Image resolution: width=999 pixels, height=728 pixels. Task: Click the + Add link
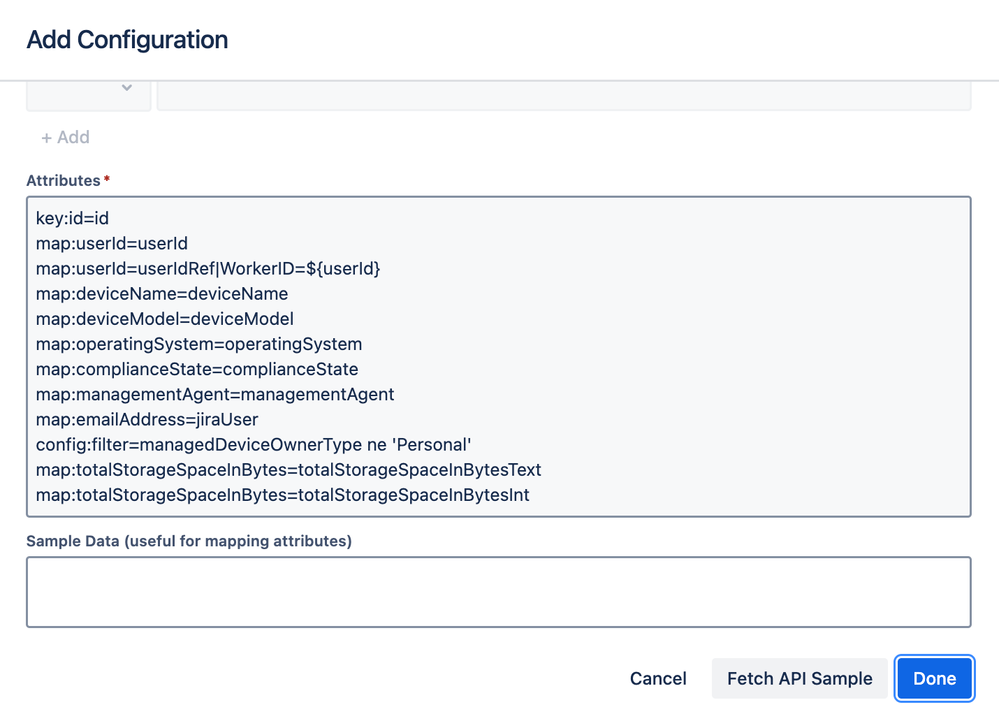(64, 137)
